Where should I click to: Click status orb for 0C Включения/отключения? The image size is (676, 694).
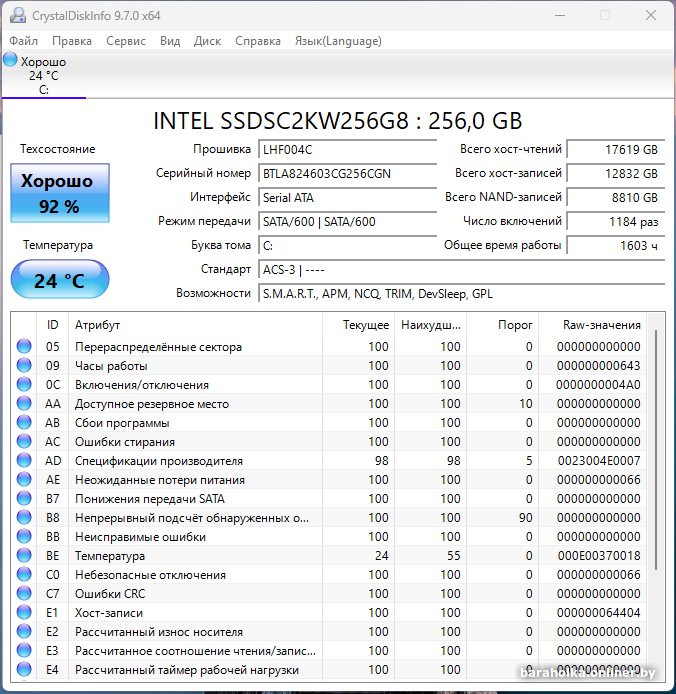(24, 384)
